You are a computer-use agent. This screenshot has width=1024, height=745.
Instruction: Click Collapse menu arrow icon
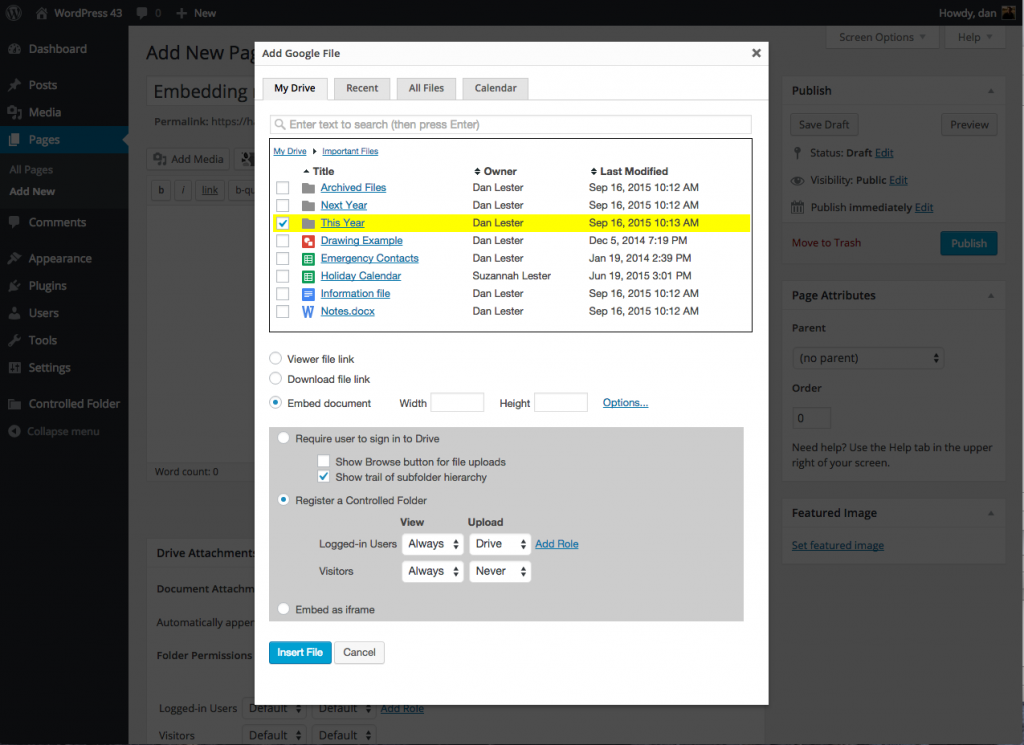[14, 432]
